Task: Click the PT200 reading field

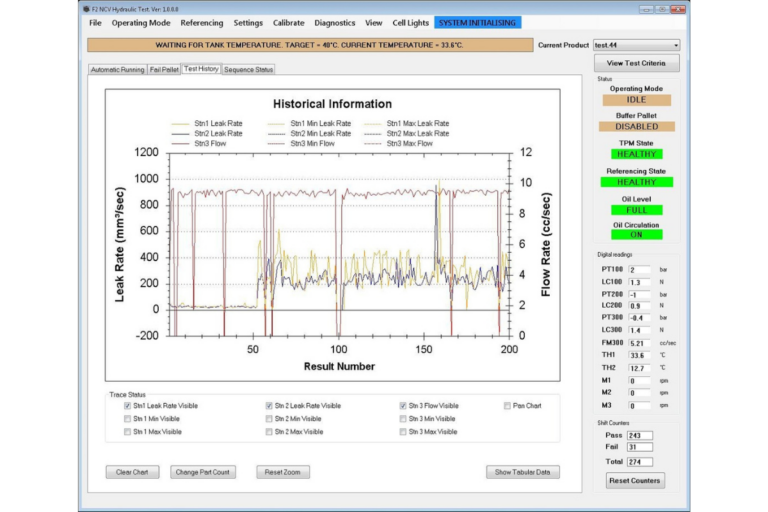Action: click(x=639, y=295)
